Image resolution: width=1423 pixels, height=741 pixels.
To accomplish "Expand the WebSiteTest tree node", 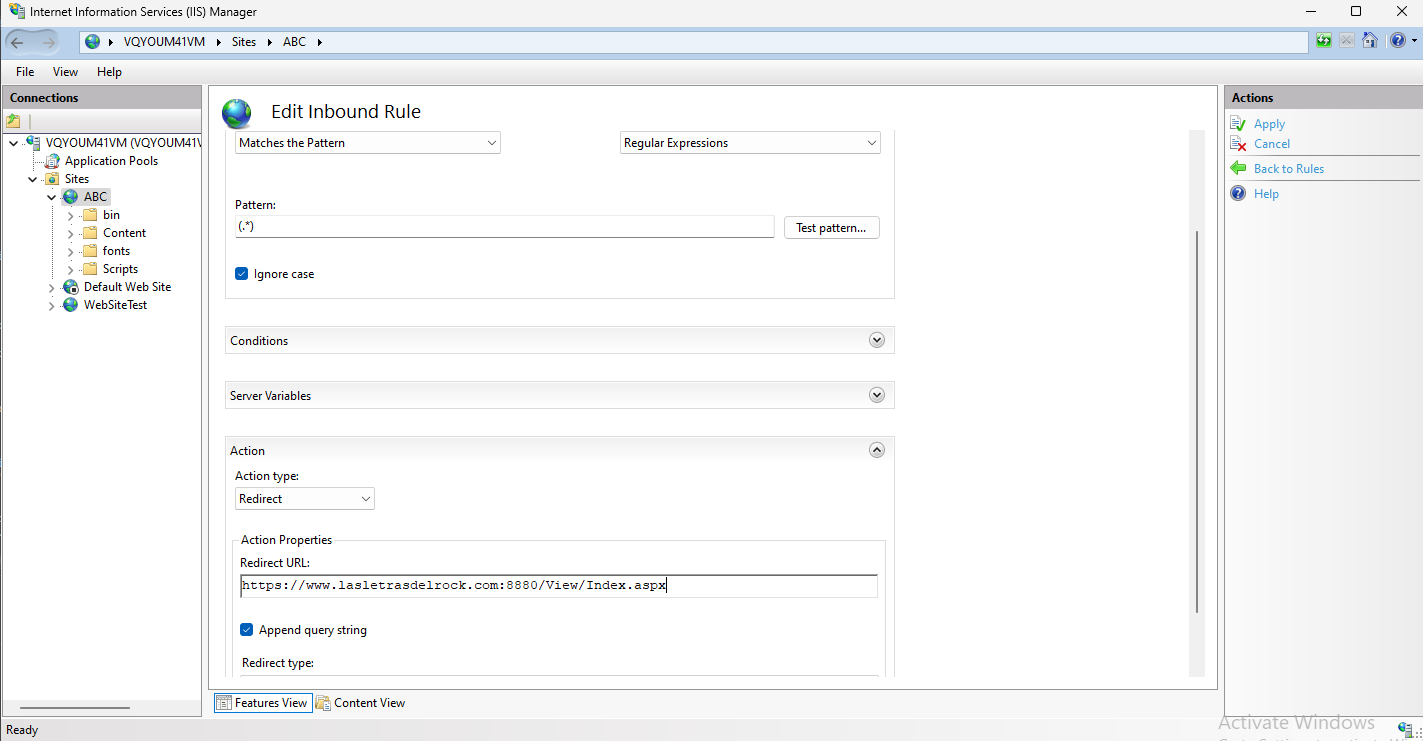I will click(x=52, y=305).
